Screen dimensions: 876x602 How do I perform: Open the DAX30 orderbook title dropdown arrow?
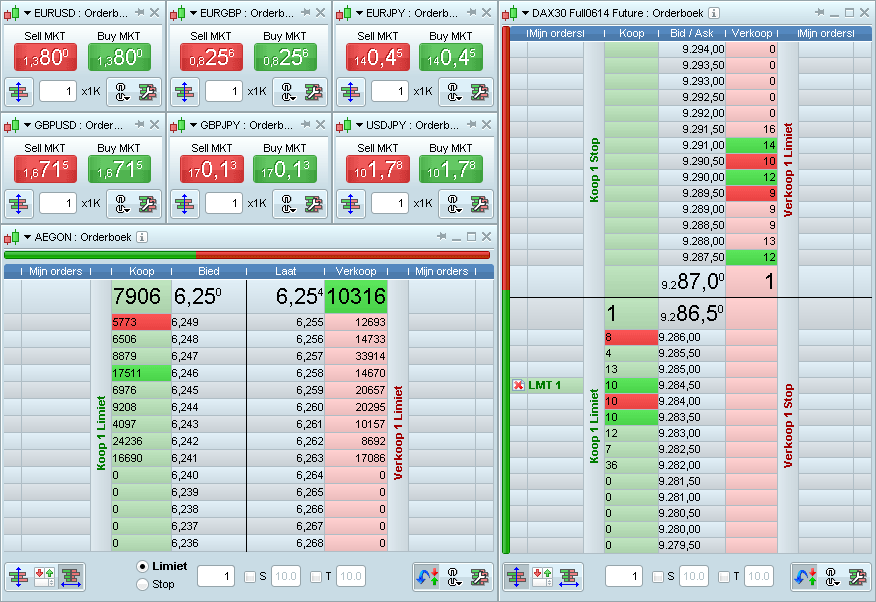pos(526,13)
